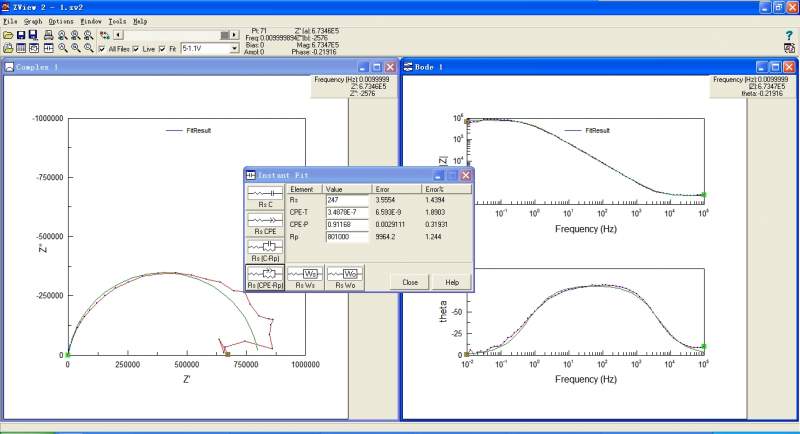This screenshot has height=434, width=800.
Task: Select the Rs (CPE-Rp) circuit model
Action: [x=265, y=278]
